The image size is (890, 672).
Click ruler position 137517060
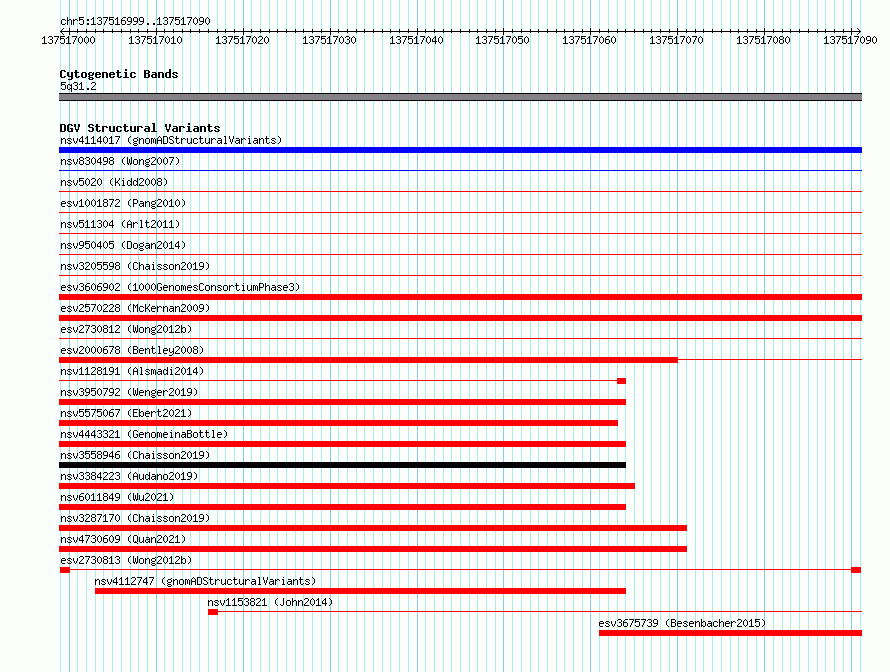coord(589,40)
